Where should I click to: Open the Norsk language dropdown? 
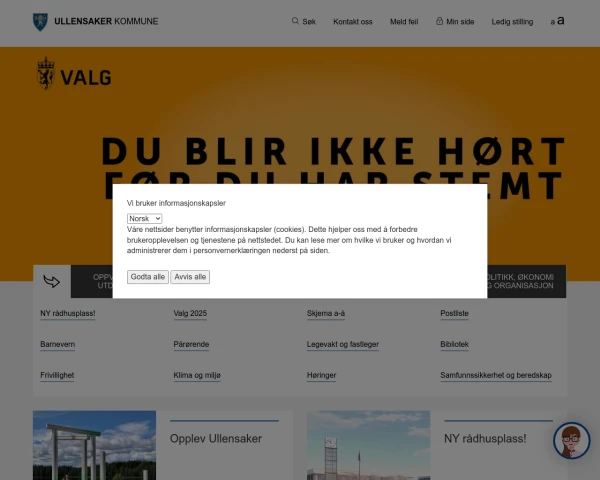tap(144, 218)
